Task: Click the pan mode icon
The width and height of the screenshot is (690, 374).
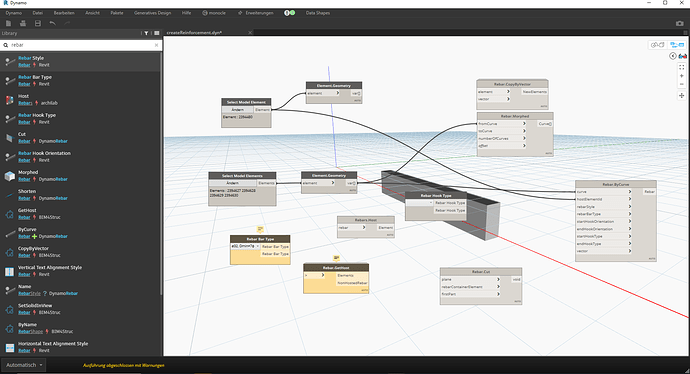Action: pos(682,95)
